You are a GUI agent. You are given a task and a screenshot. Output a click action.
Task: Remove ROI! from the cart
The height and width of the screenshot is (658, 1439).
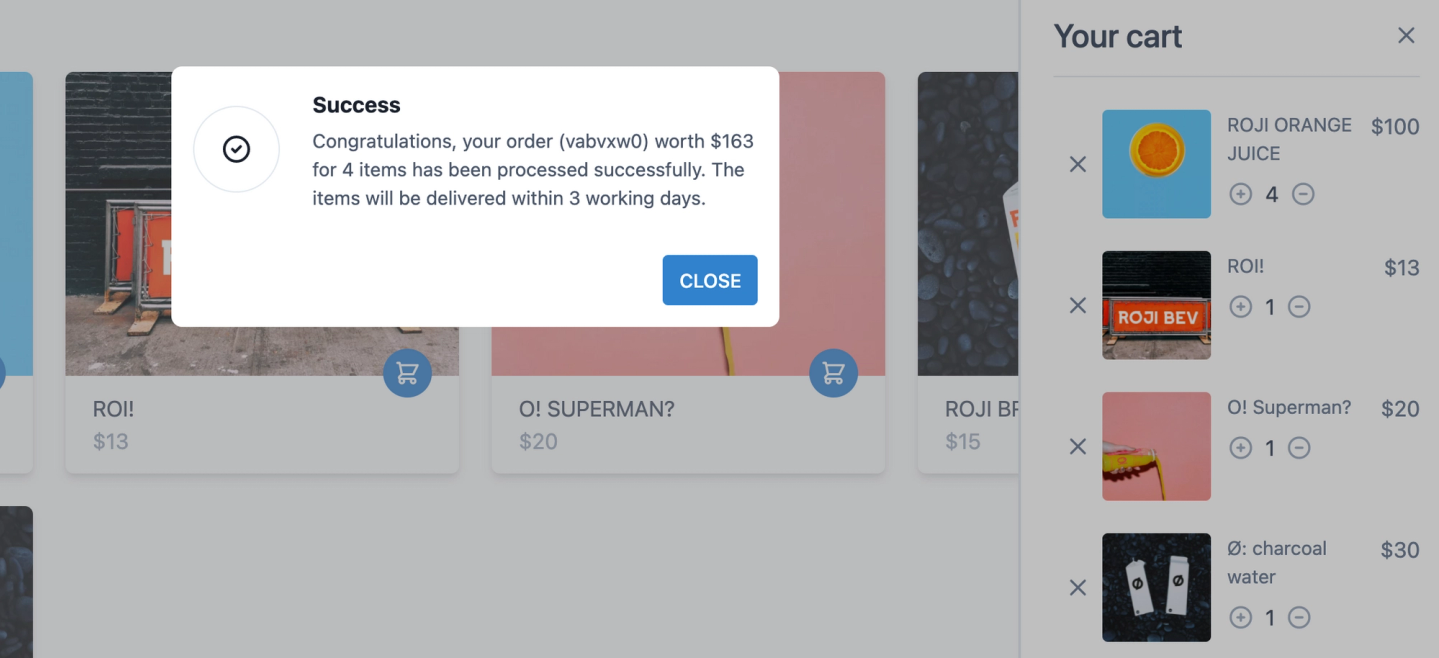click(x=1077, y=306)
